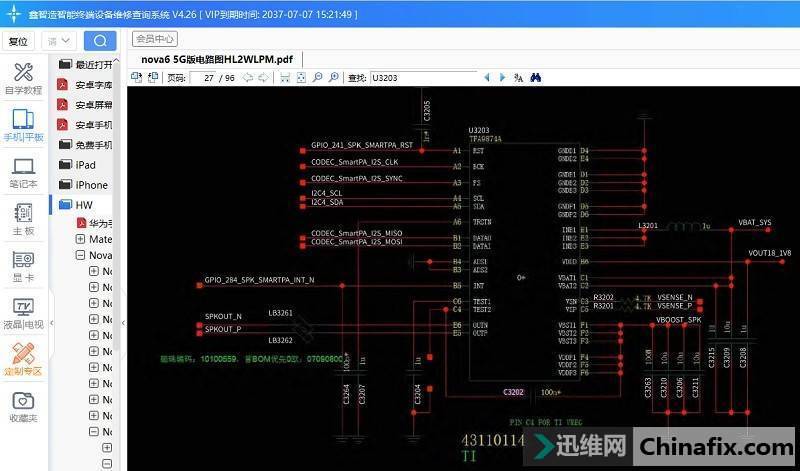Select the 手机|平板 category icon
The image size is (800, 471).
click(23, 125)
